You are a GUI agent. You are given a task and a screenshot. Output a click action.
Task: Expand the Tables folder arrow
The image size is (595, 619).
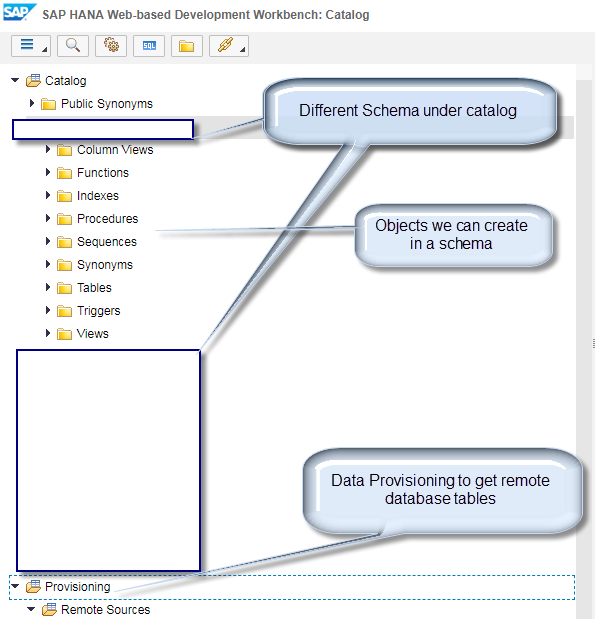(48, 287)
